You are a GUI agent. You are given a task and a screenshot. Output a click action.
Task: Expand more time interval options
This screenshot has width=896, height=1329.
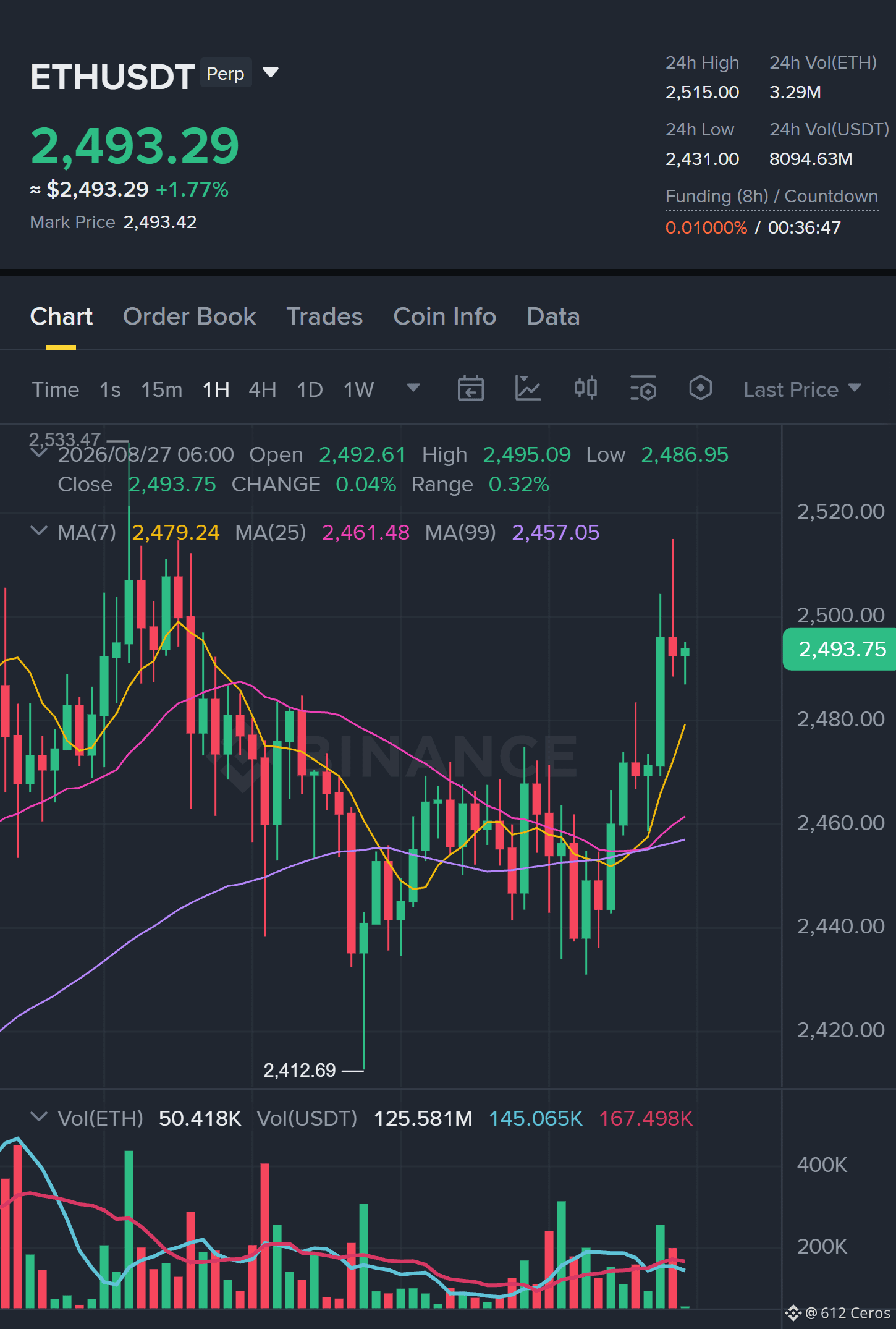[x=413, y=388]
